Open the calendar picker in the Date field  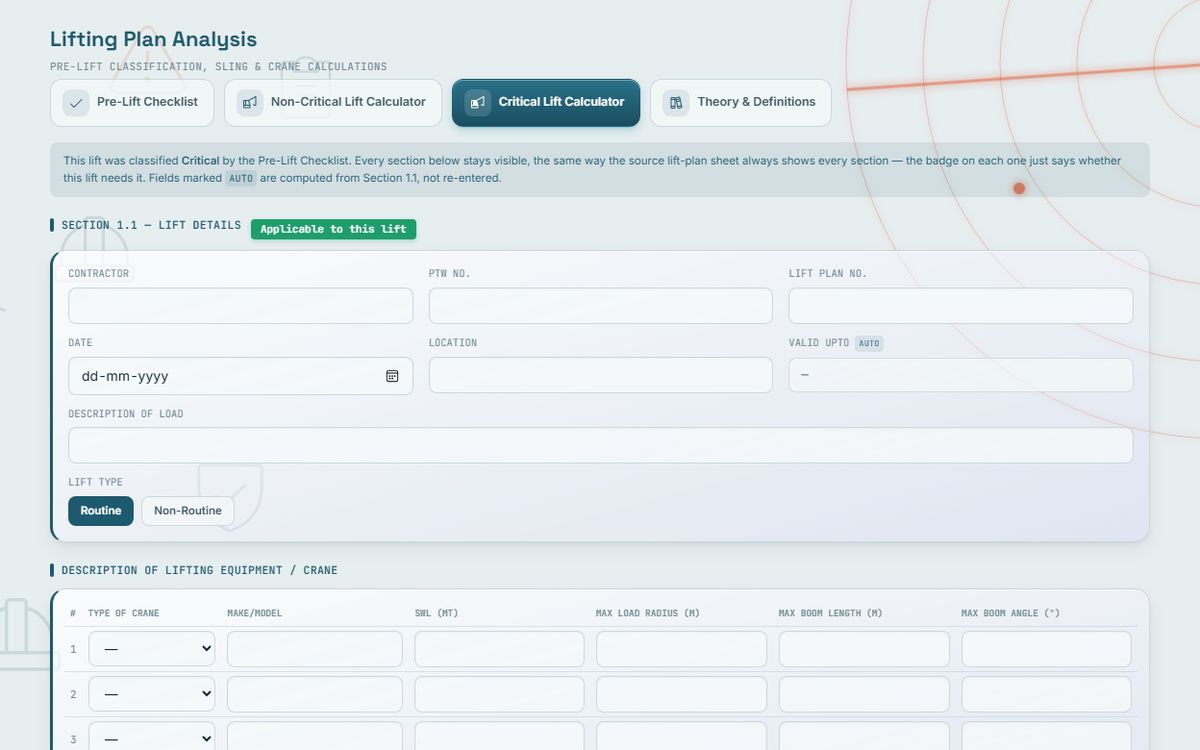pyautogui.click(x=392, y=376)
